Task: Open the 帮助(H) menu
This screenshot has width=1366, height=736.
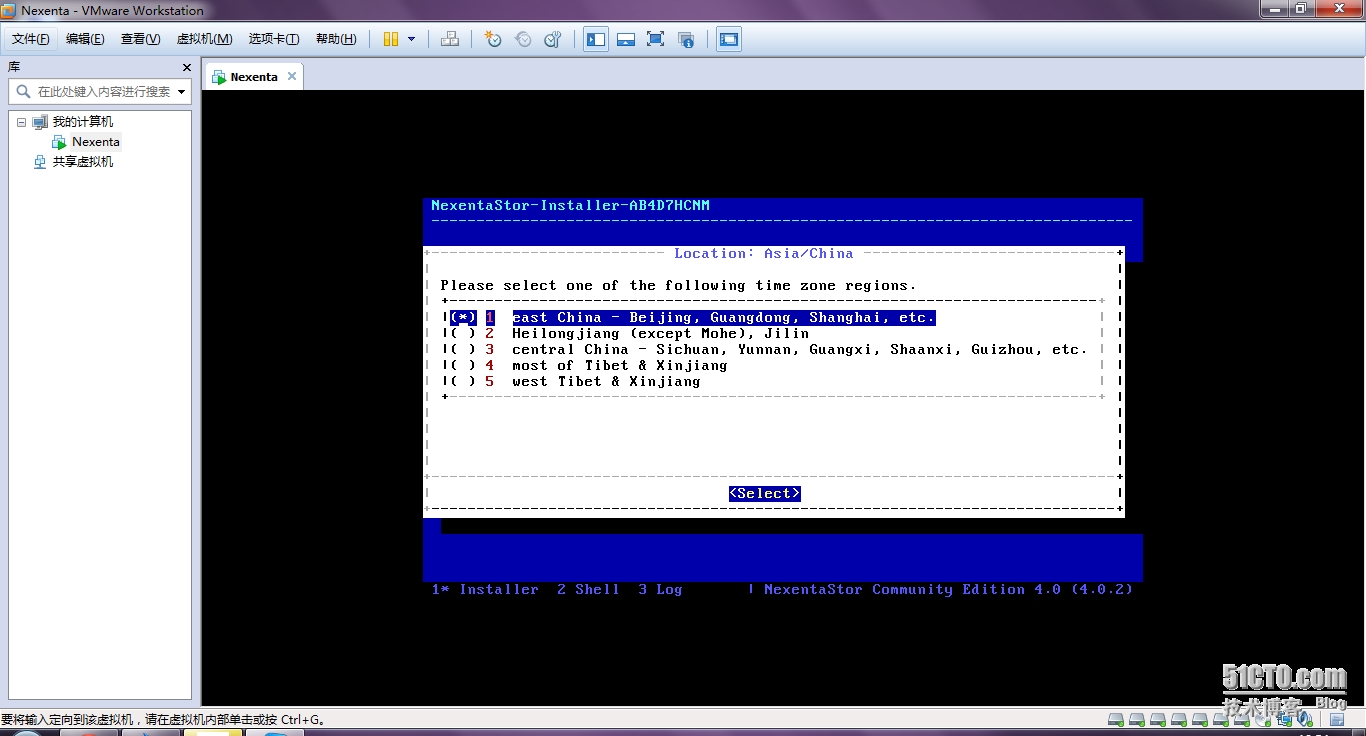Action: pos(336,39)
